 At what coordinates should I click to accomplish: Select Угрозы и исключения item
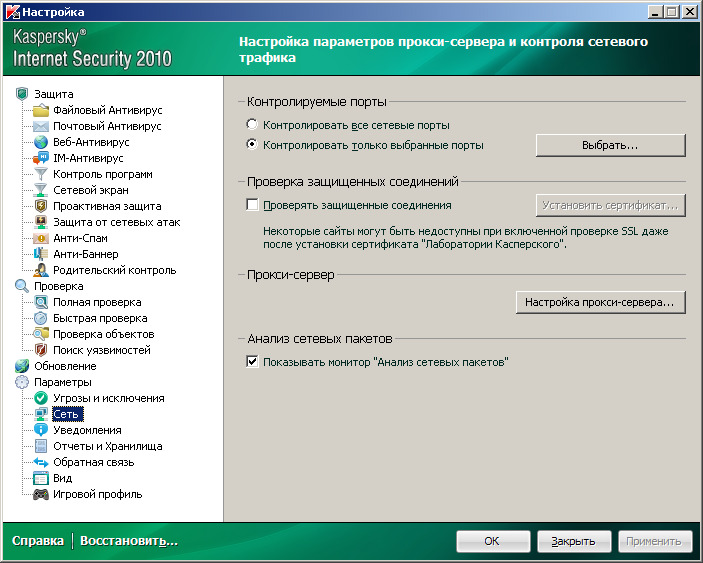[109, 398]
